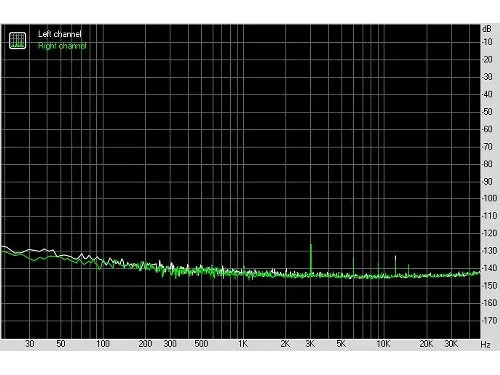Click the -60 dB axis label
Viewport: 500px width, 375px height.
coord(487,129)
